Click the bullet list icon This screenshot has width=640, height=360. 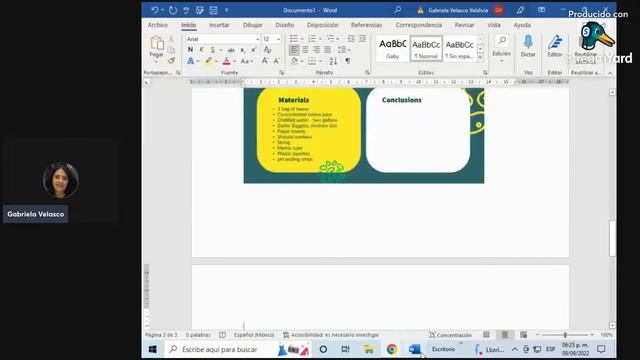(293, 39)
